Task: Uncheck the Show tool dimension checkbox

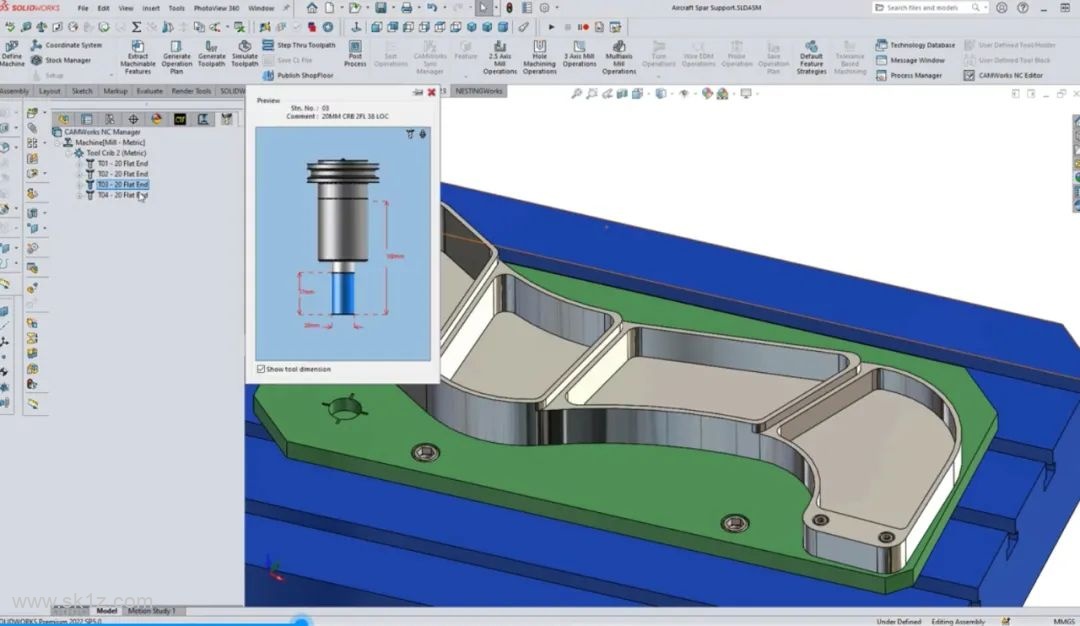Action: point(261,369)
